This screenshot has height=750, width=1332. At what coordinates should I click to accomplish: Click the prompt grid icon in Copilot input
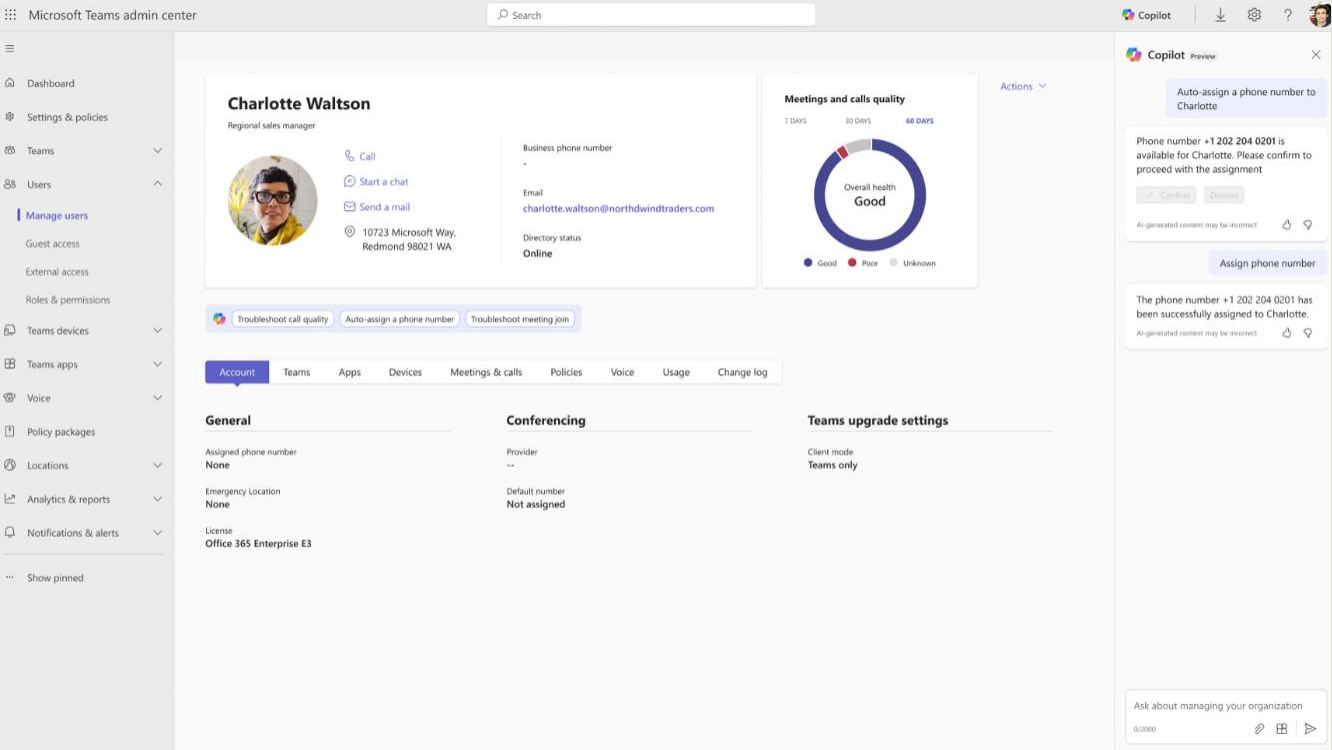tap(1282, 729)
